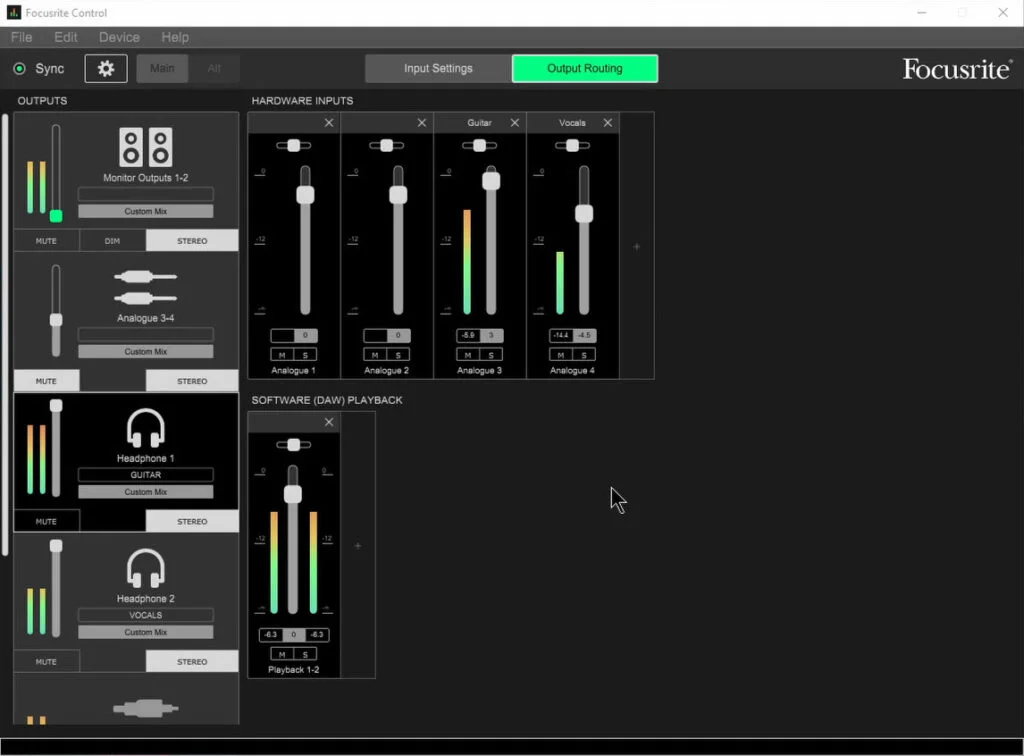Open Custom Mix dropdown for Analogue 3-4
This screenshot has height=756, width=1024.
tap(146, 352)
